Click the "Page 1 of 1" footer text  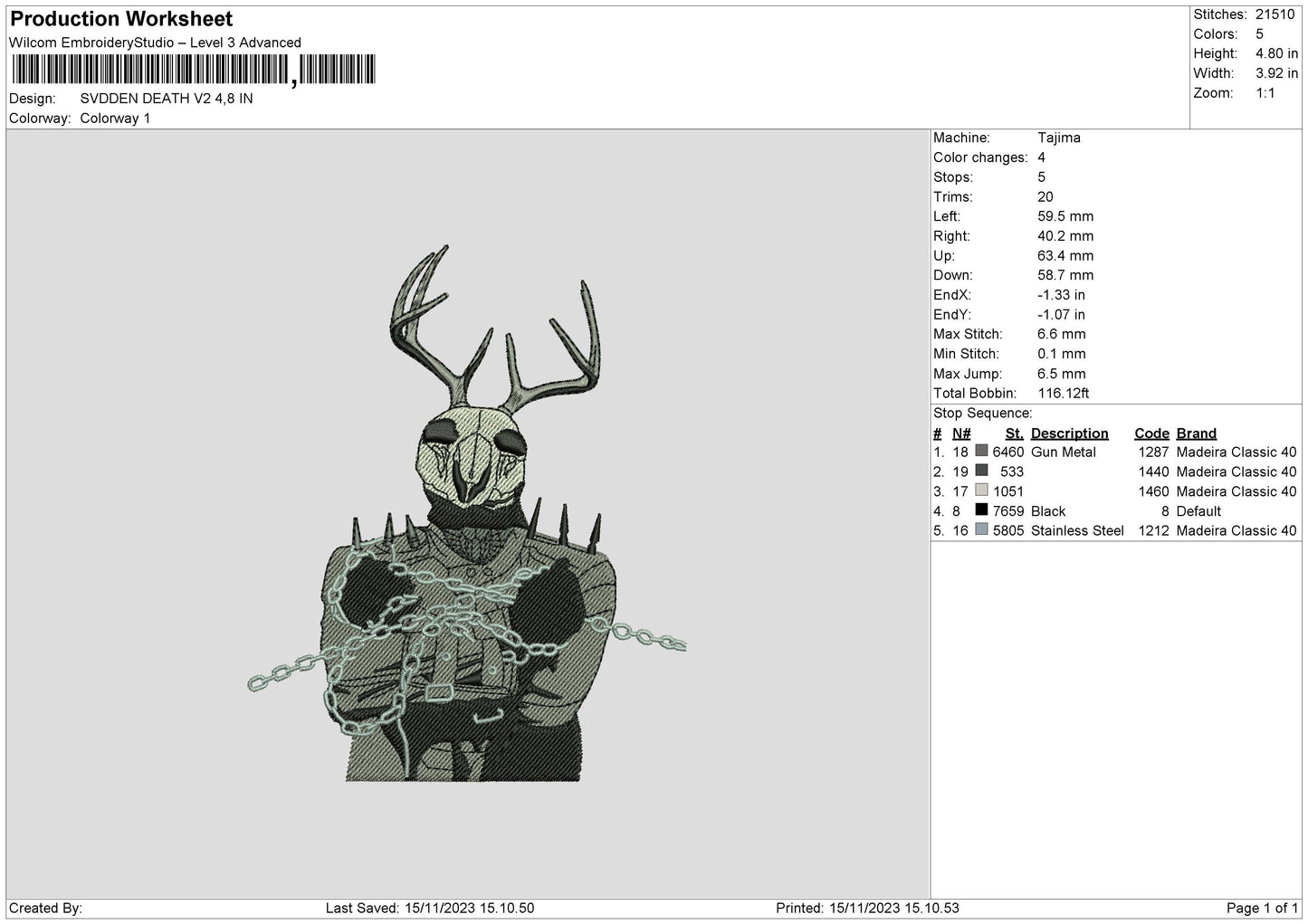tap(1262, 909)
